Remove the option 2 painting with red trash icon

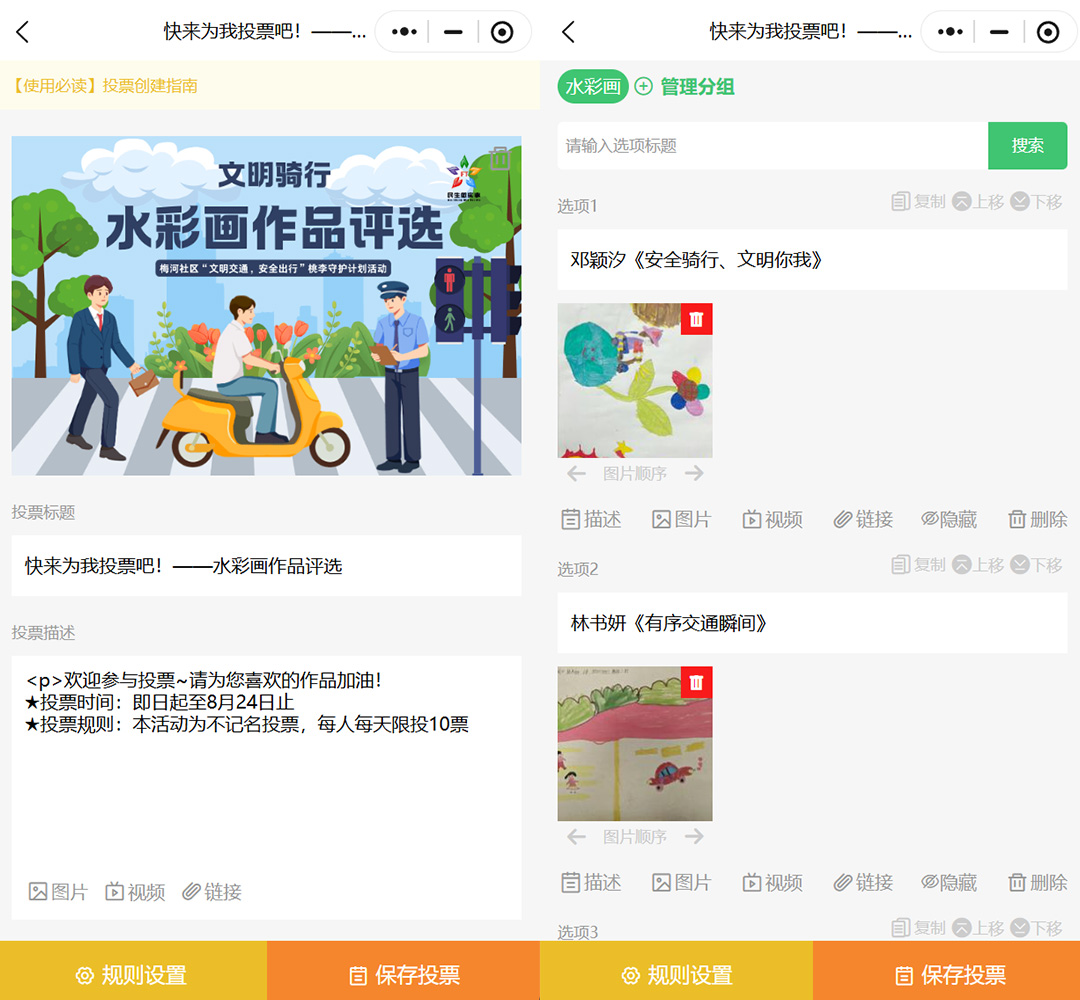coord(696,682)
